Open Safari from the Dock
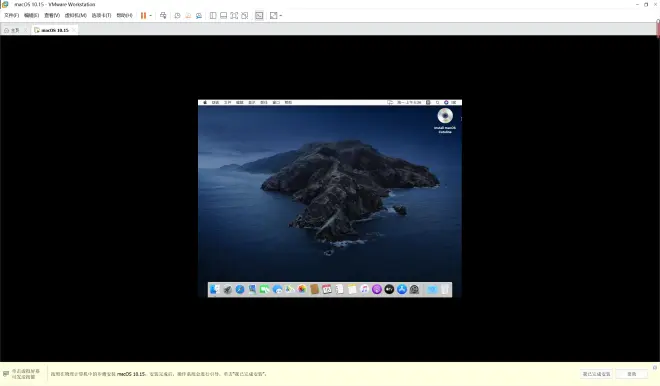 pyautogui.click(x=240, y=289)
